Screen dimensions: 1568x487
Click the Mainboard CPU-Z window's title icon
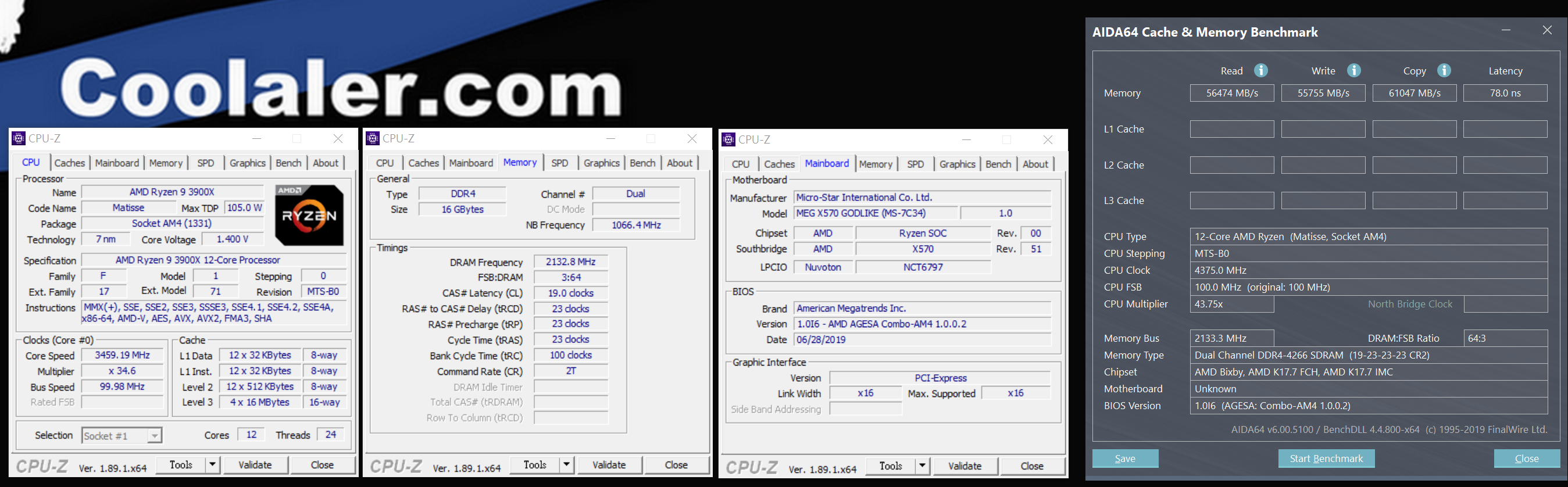click(728, 139)
